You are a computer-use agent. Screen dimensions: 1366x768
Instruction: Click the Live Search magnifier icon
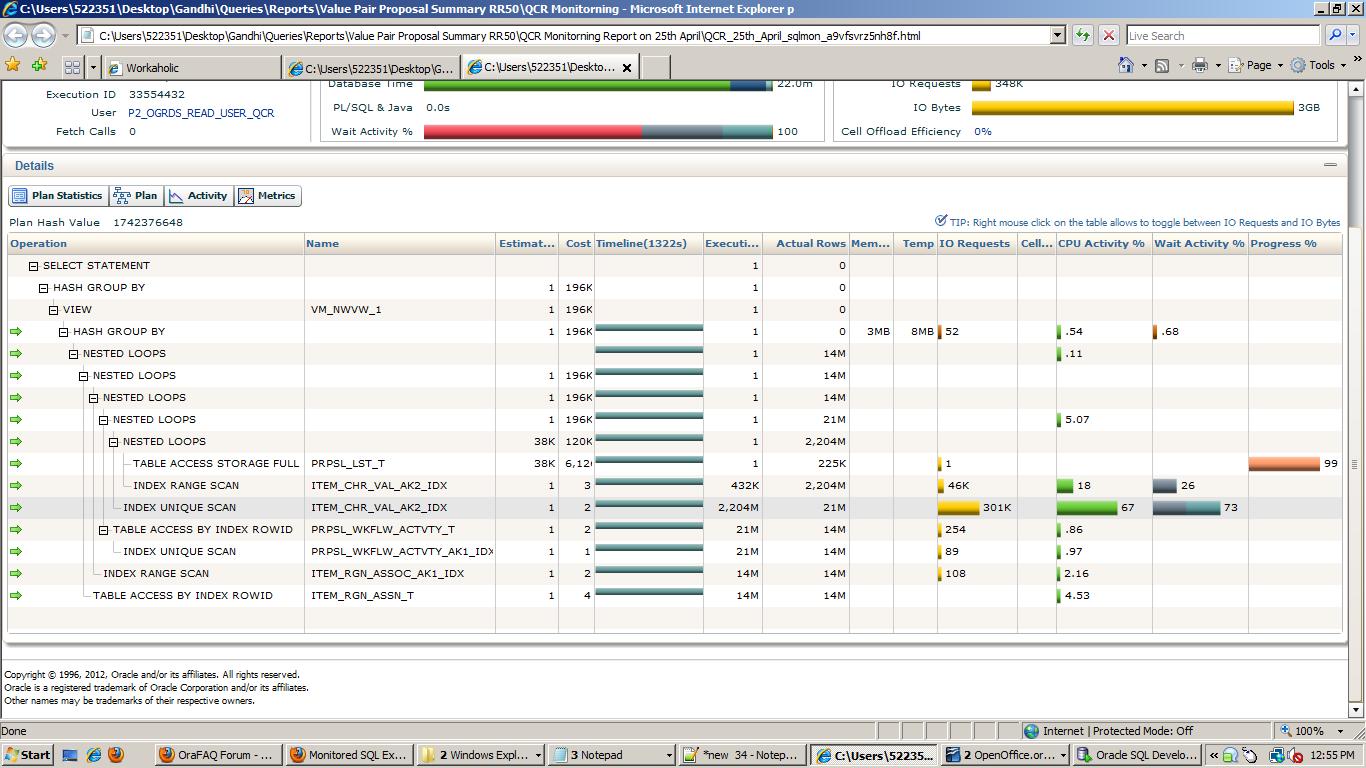pyautogui.click(x=1335, y=35)
